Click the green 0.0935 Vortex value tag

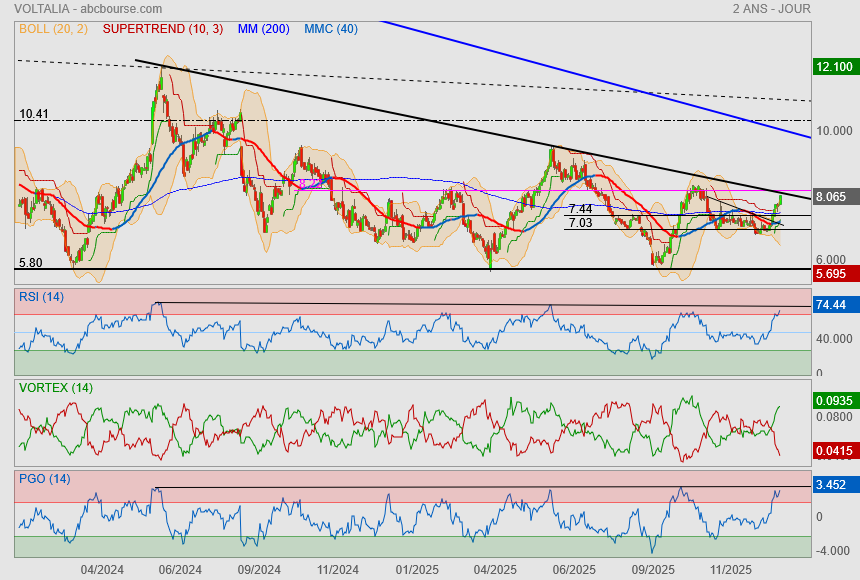834,400
